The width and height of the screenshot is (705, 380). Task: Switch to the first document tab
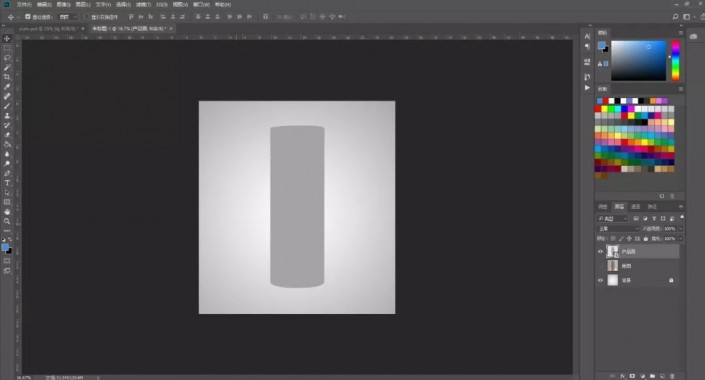(x=49, y=28)
